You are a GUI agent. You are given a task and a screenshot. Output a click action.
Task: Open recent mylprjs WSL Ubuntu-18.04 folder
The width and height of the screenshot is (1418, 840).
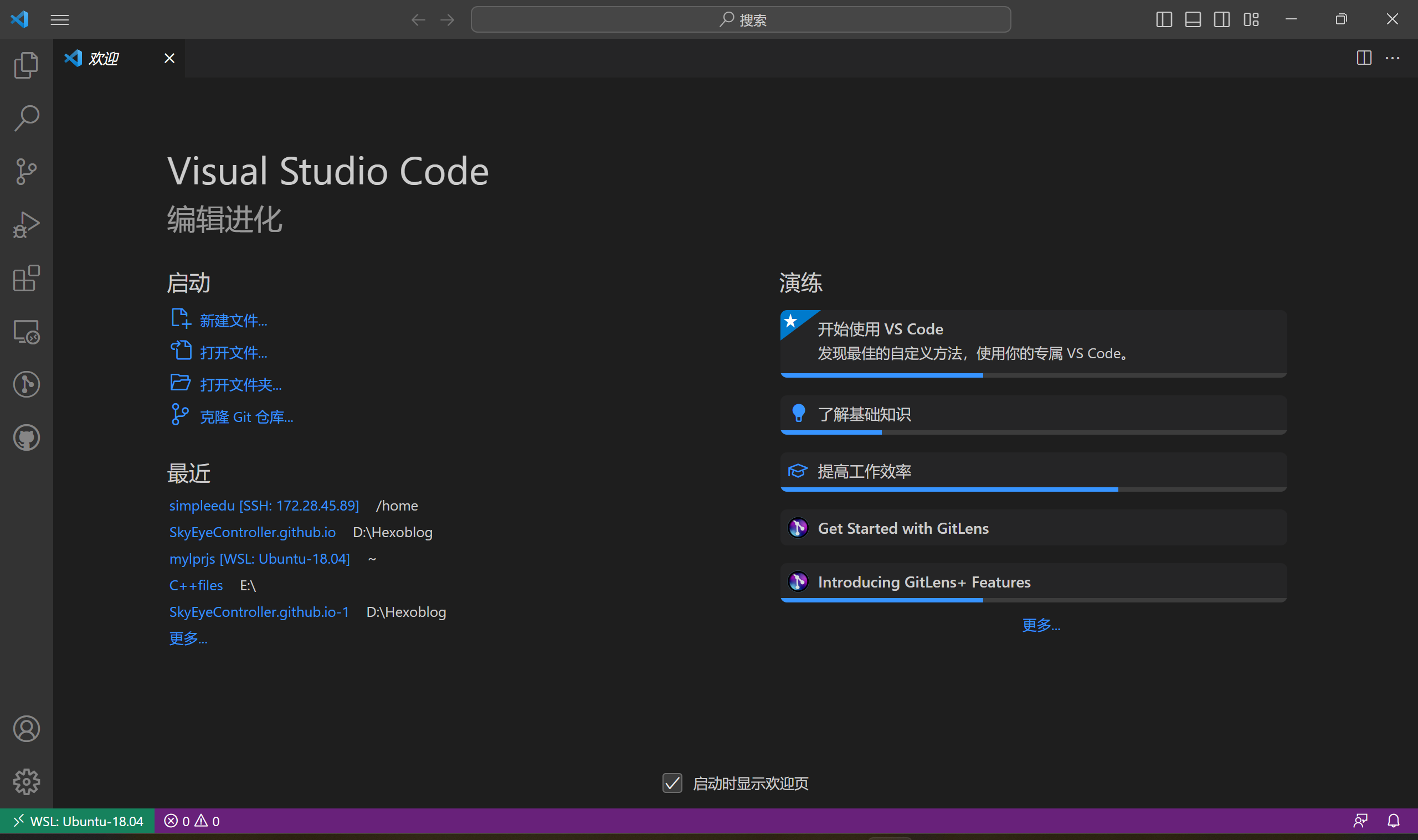259,559
